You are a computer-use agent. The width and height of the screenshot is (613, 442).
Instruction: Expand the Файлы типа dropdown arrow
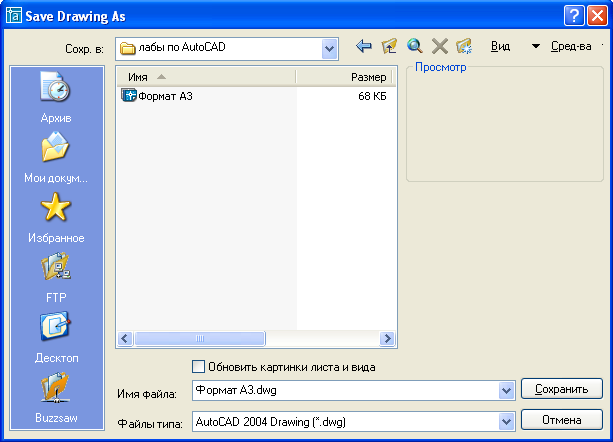[506, 422]
